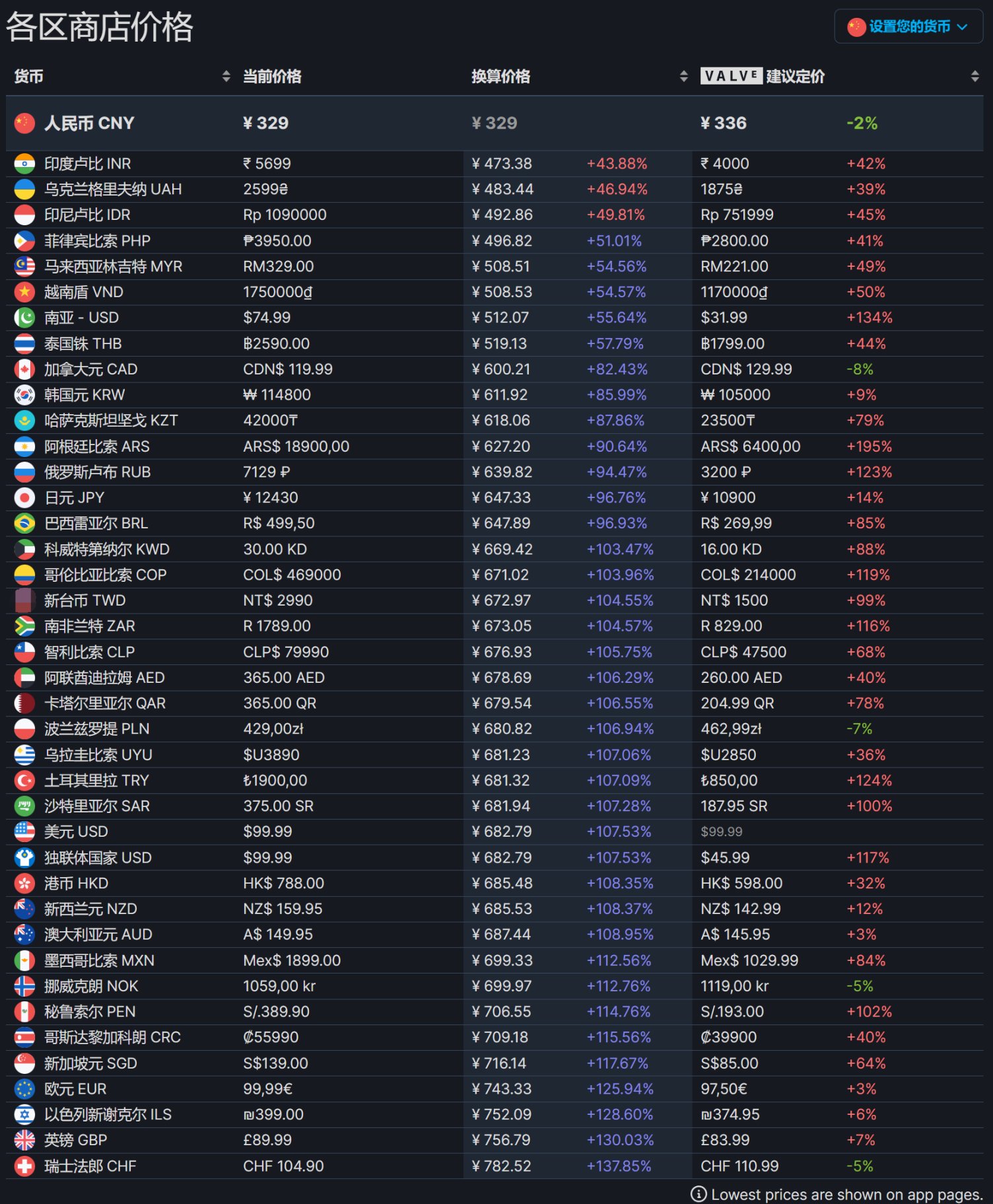Click the Canada flag icon

coord(24,369)
